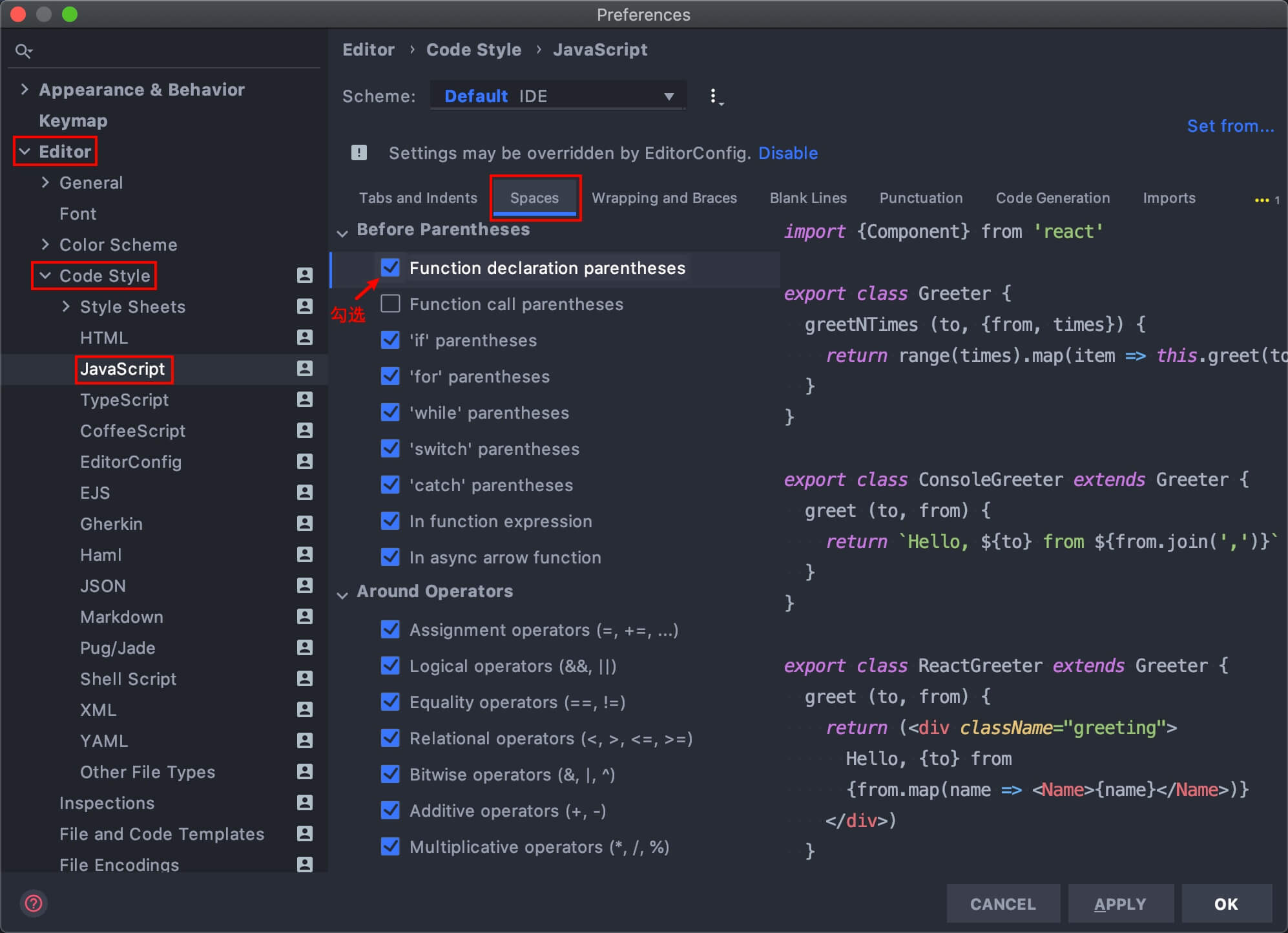Click the Disable EditorConfig link
Viewport: 1288px width, 933px height.
pos(787,153)
